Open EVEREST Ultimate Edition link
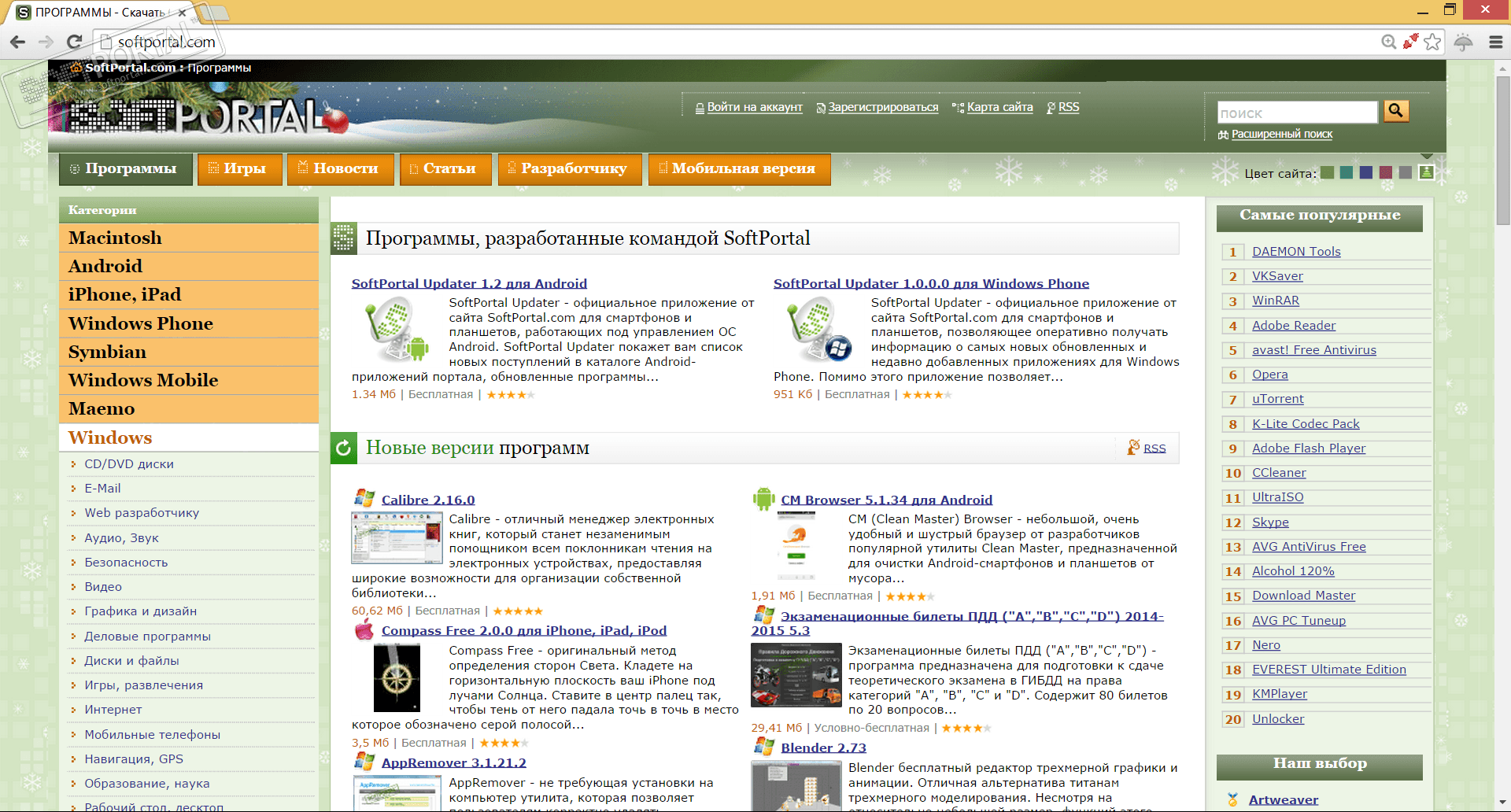The width and height of the screenshot is (1511, 812). pos(1329,670)
